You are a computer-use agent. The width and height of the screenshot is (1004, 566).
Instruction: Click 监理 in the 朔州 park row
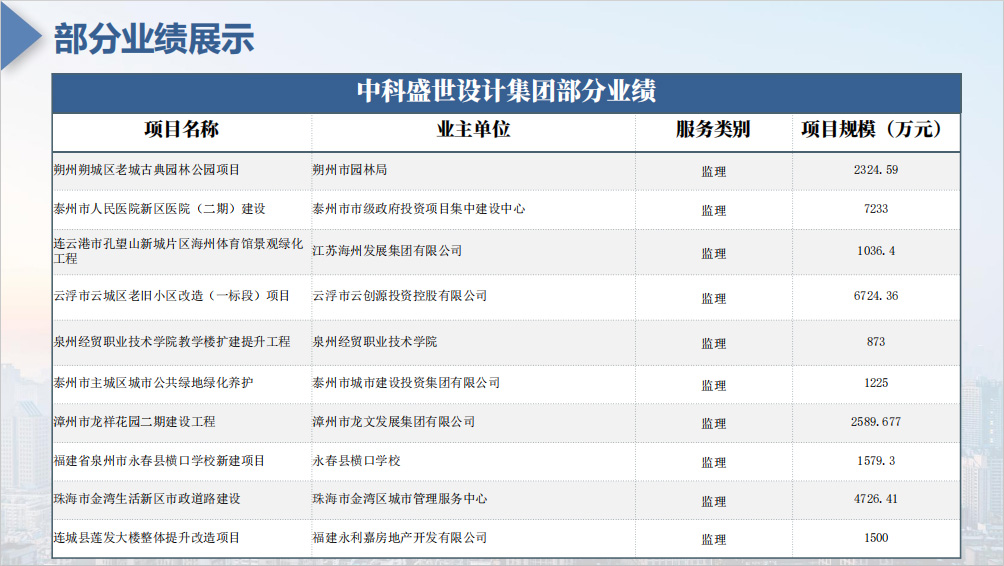713,172
